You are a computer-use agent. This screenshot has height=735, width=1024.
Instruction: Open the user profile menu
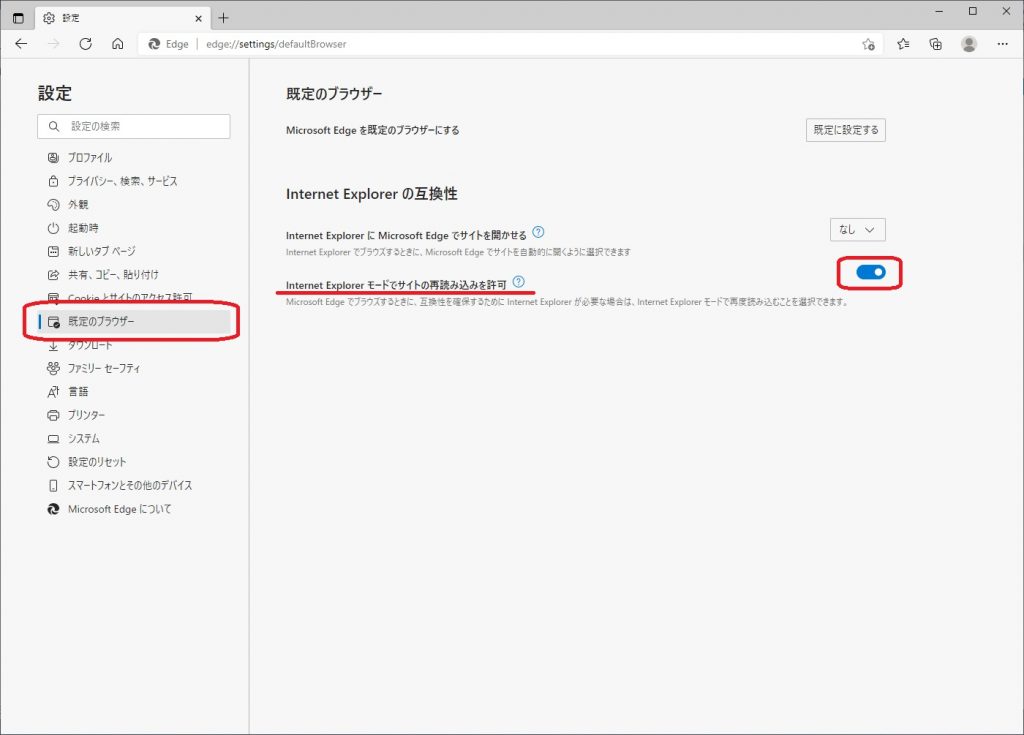pos(969,44)
